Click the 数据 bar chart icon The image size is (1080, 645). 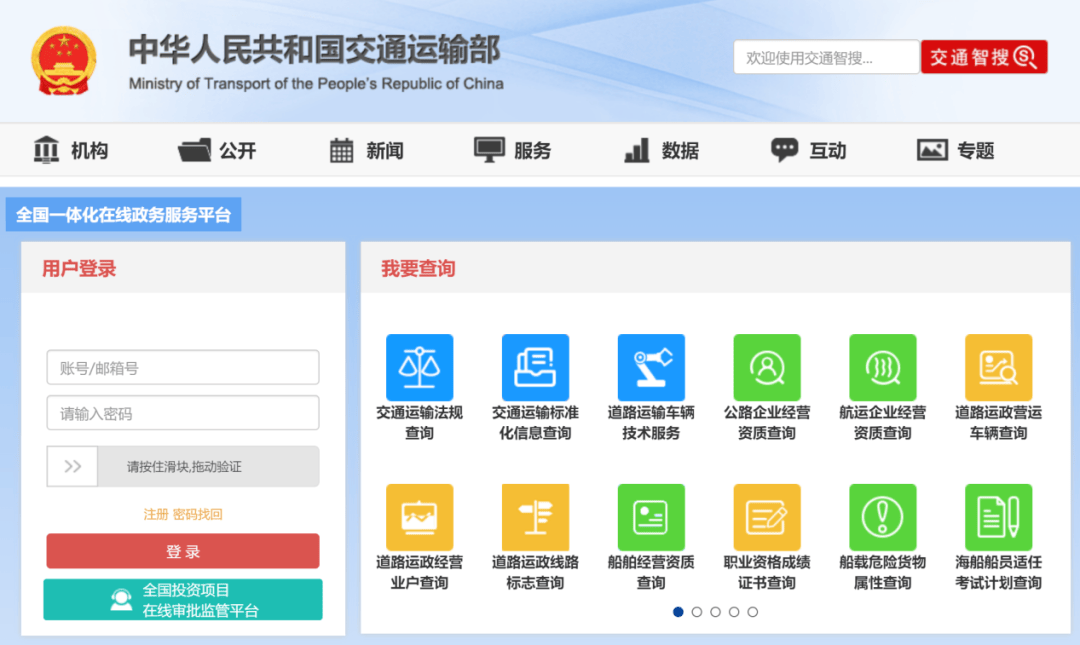pos(636,150)
